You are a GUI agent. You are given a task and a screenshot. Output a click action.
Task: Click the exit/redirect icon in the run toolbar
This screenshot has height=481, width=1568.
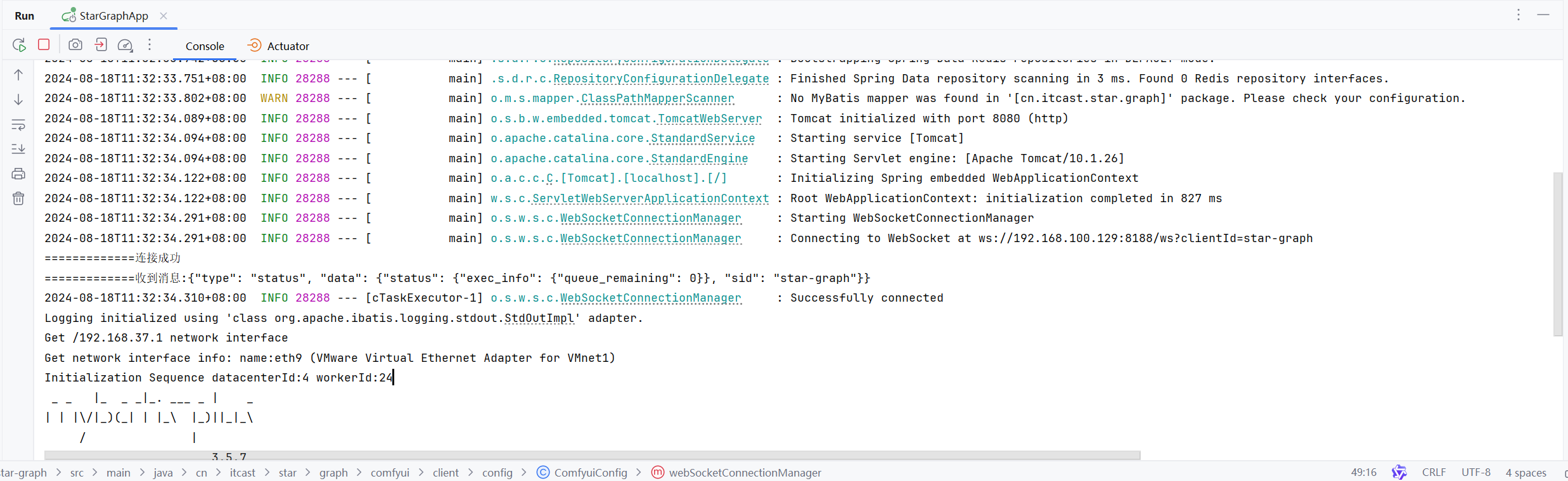click(101, 44)
